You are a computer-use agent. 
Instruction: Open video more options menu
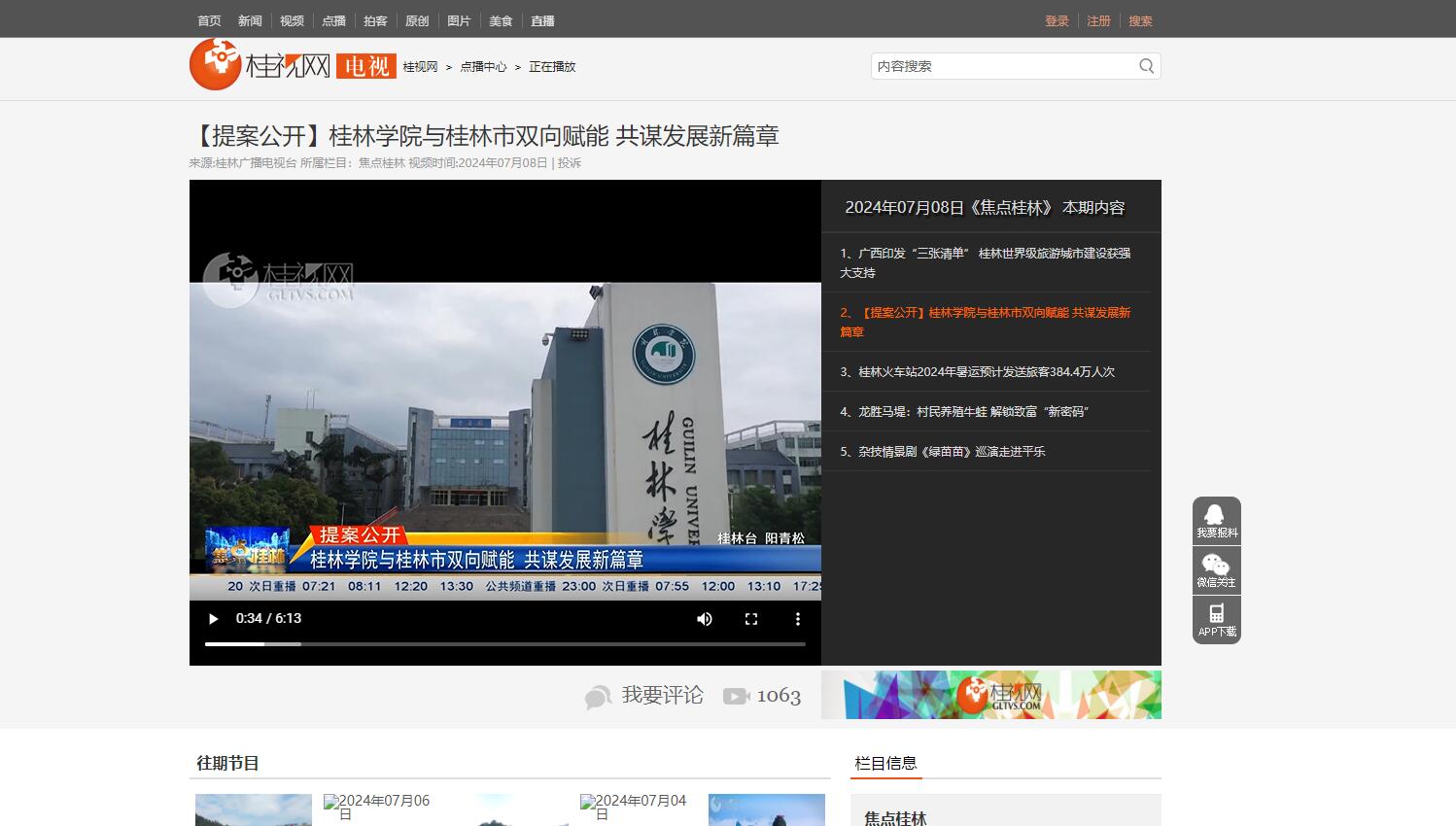point(798,619)
